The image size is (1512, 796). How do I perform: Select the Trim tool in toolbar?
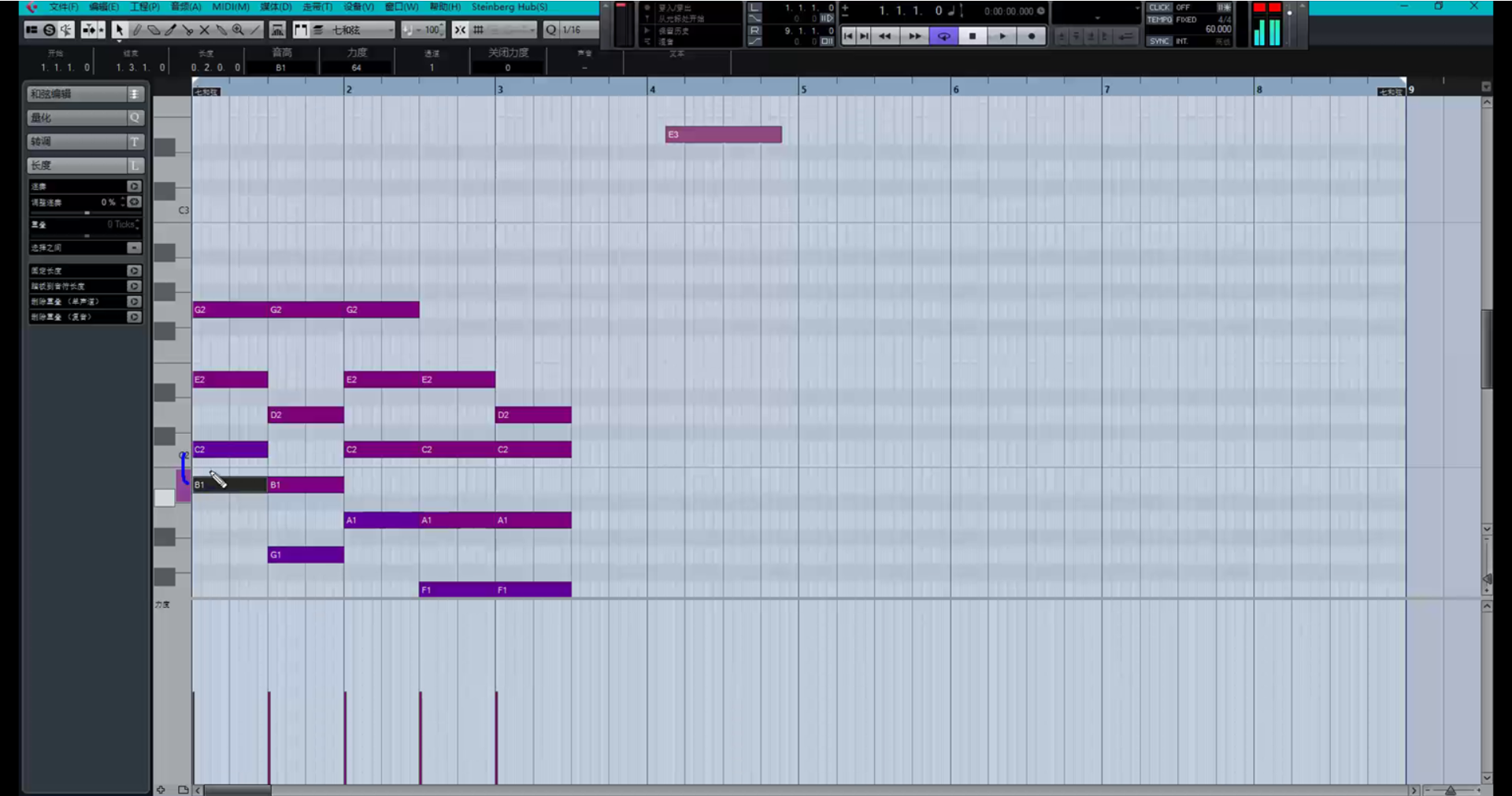pyautogui.click(x=170, y=30)
